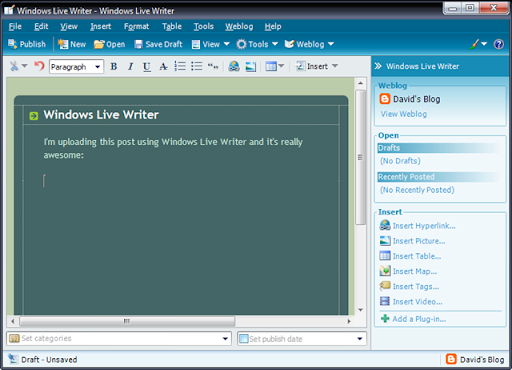Click the post title Windows Live Writer

click(101, 115)
